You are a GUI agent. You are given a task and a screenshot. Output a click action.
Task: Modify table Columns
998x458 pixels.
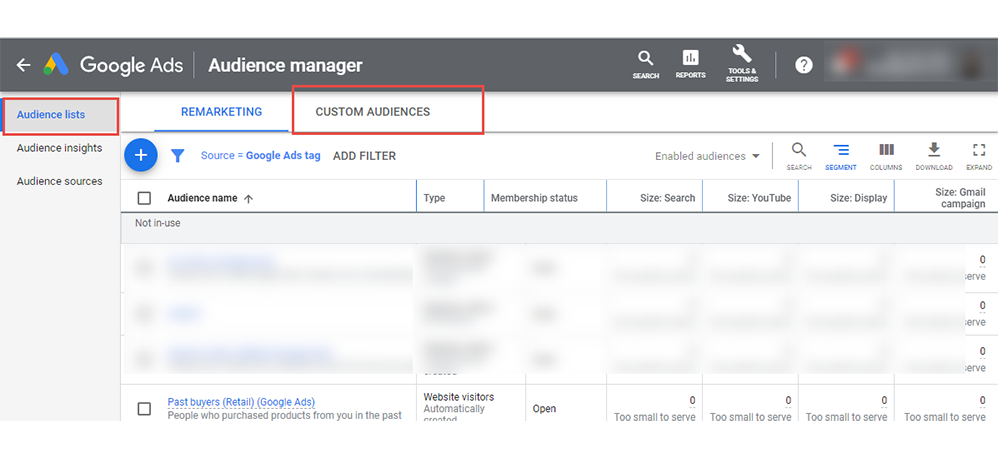(886, 156)
